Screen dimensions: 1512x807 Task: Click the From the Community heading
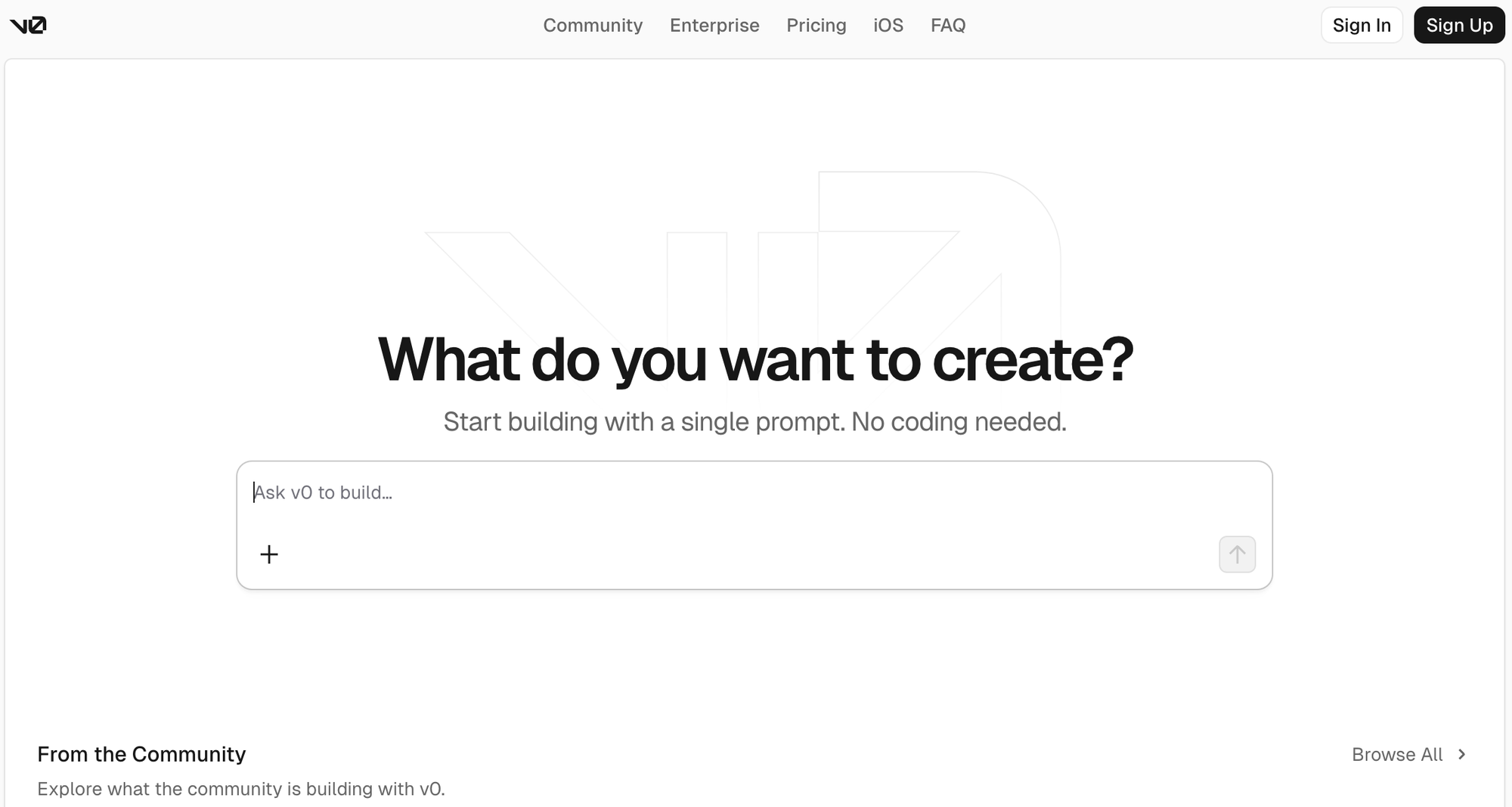pyautogui.click(x=142, y=753)
